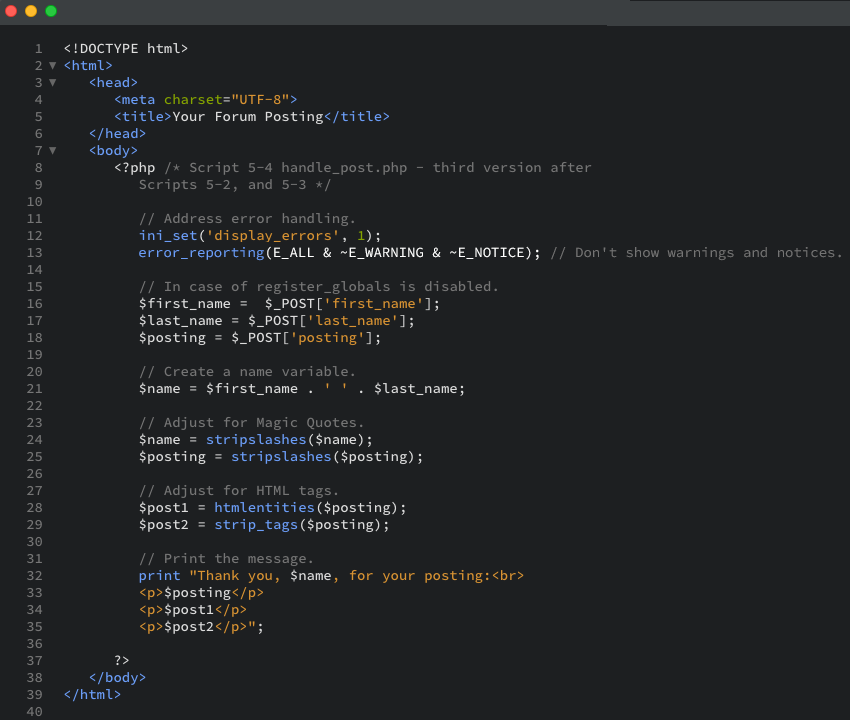Click the strip_tags function name
The width and height of the screenshot is (850, 720).
tap(256, 525)
